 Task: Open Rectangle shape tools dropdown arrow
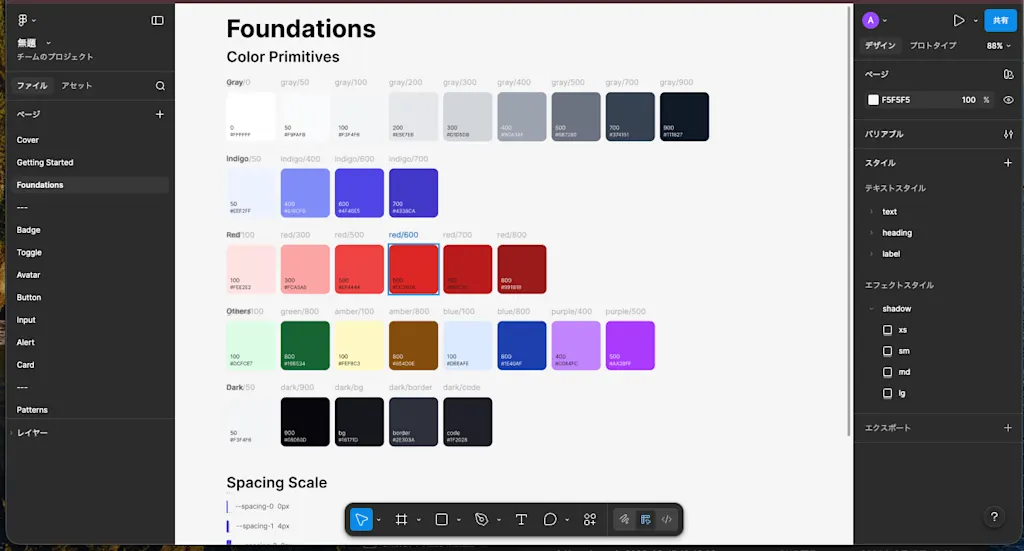458,520
